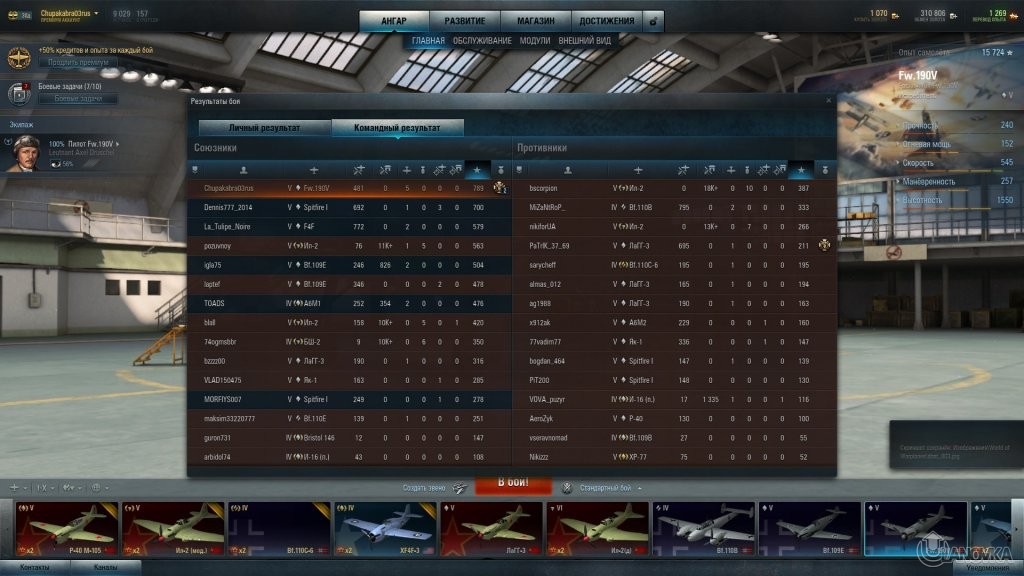The height and width of the screenshot is (576, 1024).
Task: Click medal icon in PaTrIK_37_69 row
Action: click(x=824, y=246)
